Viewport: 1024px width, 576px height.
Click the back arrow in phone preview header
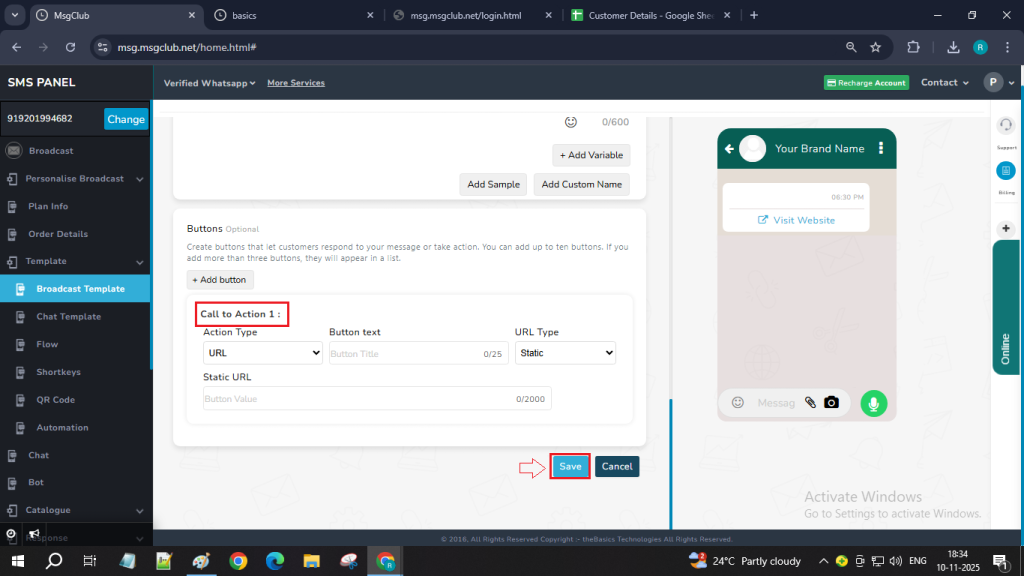coord(730,149)
